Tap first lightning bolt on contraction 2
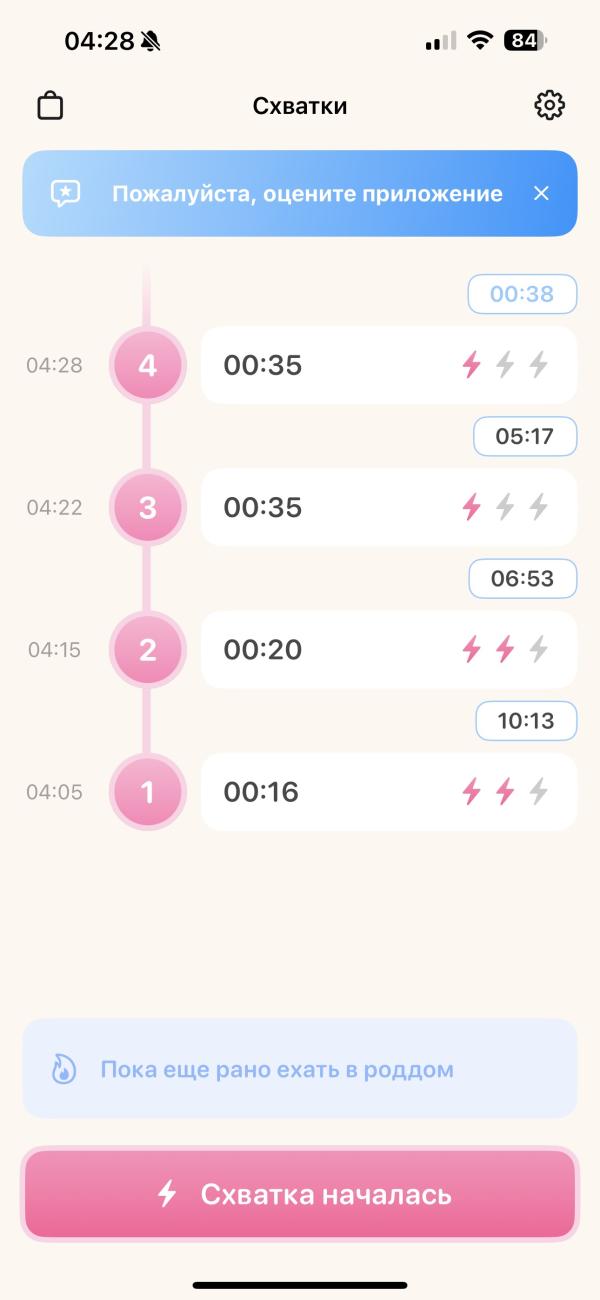 471,650
